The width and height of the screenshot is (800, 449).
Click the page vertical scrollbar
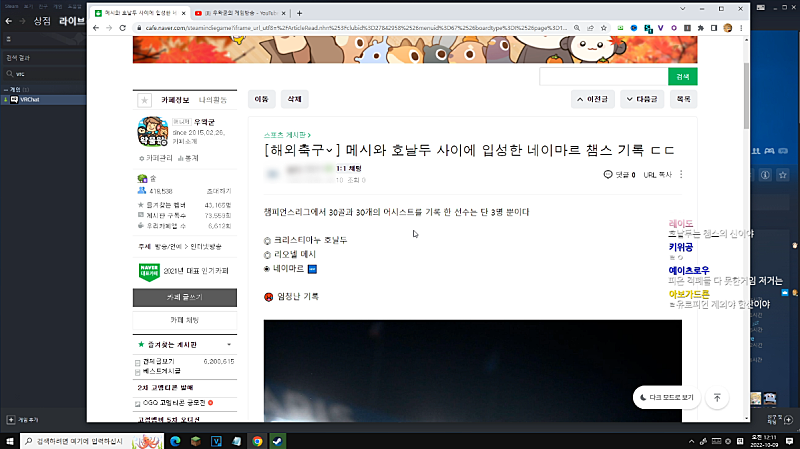click(746, 96)
